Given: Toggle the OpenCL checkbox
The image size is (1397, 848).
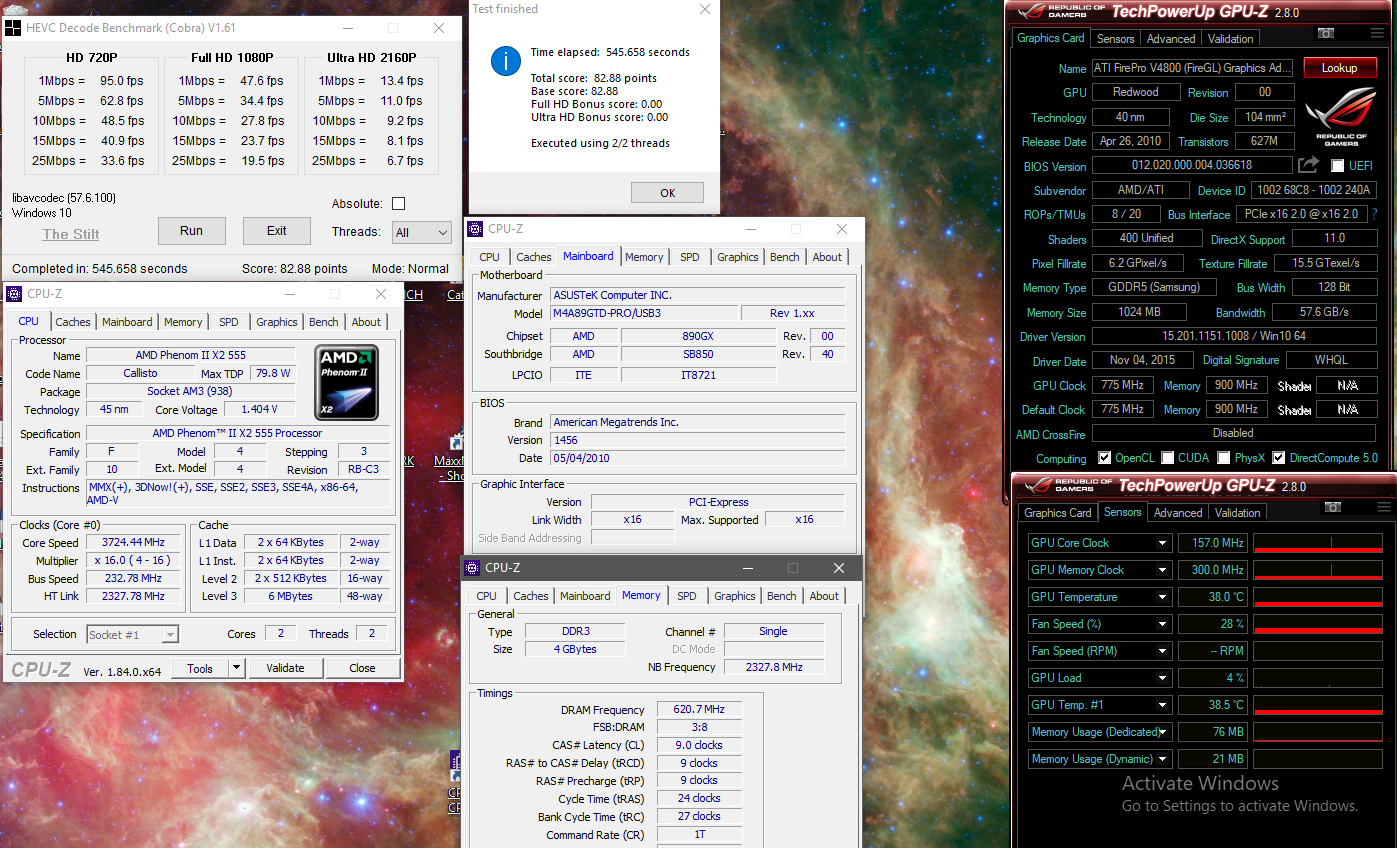Looking at the screenshot, I should tap(1104, 458).
